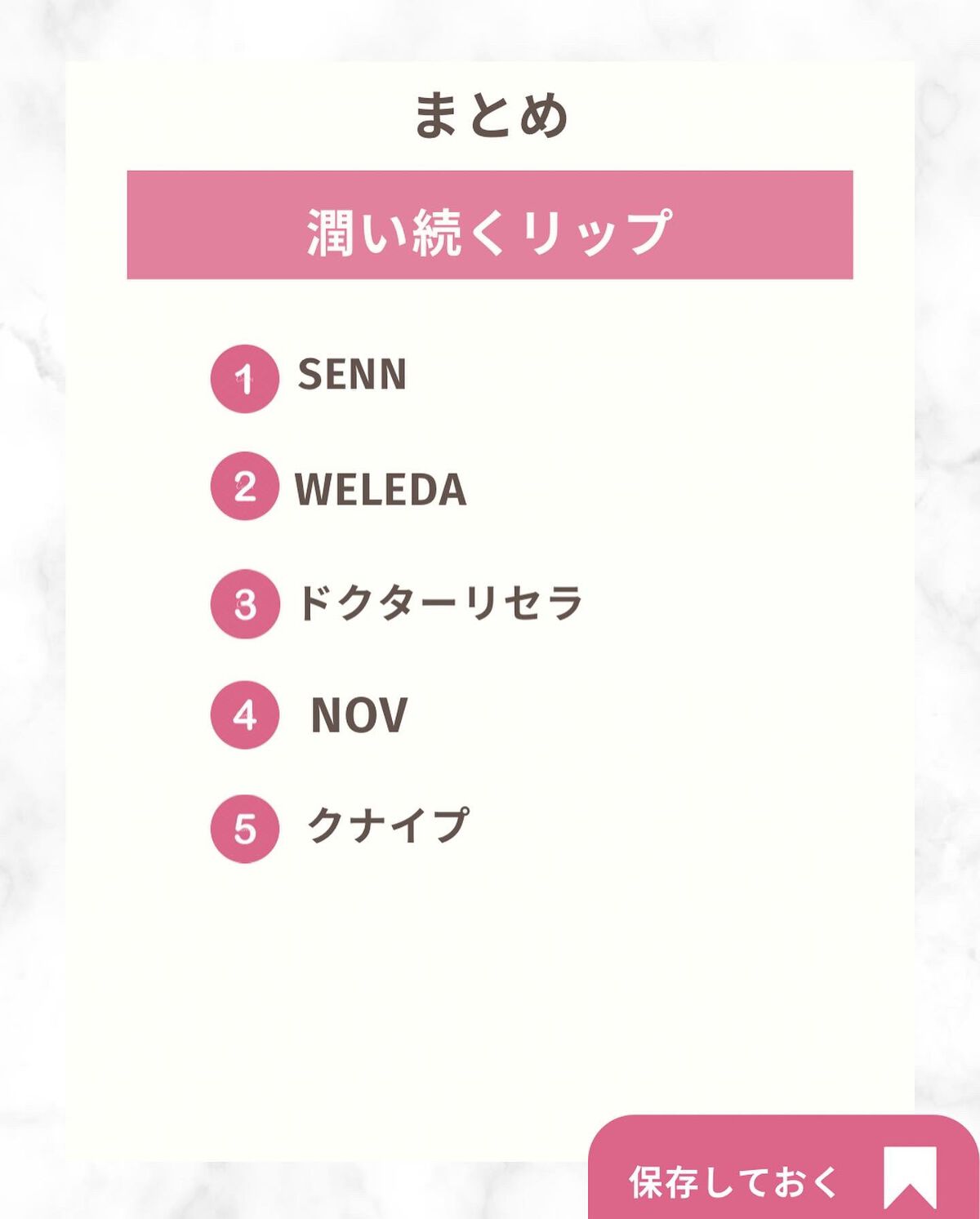Click the number 4 circle badge
This screenshot has width=980, height=1219.
(x=245, y=715)
